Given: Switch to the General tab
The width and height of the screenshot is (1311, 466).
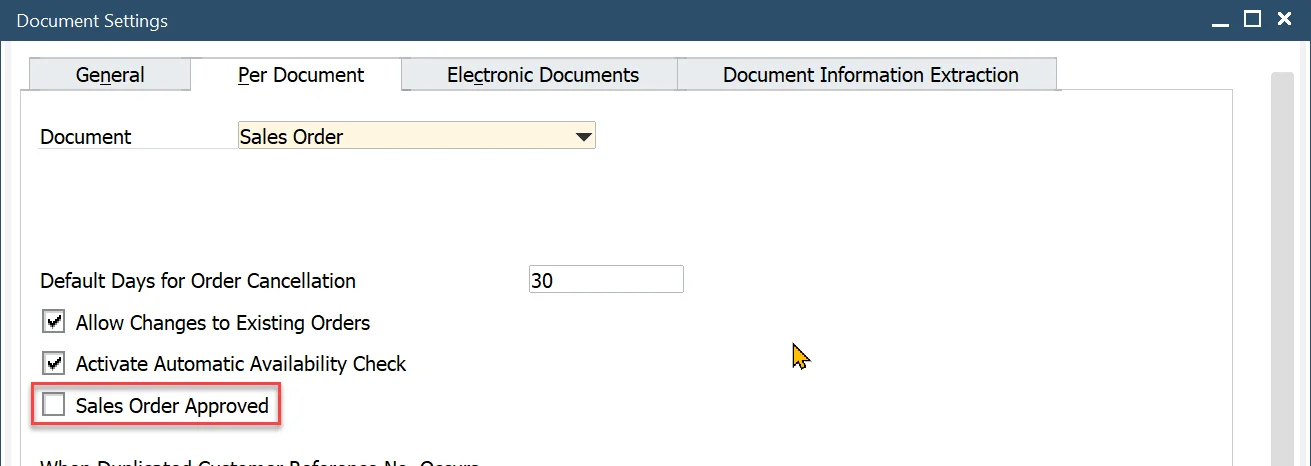Looking at the screenshot, I should click(110, 75).
